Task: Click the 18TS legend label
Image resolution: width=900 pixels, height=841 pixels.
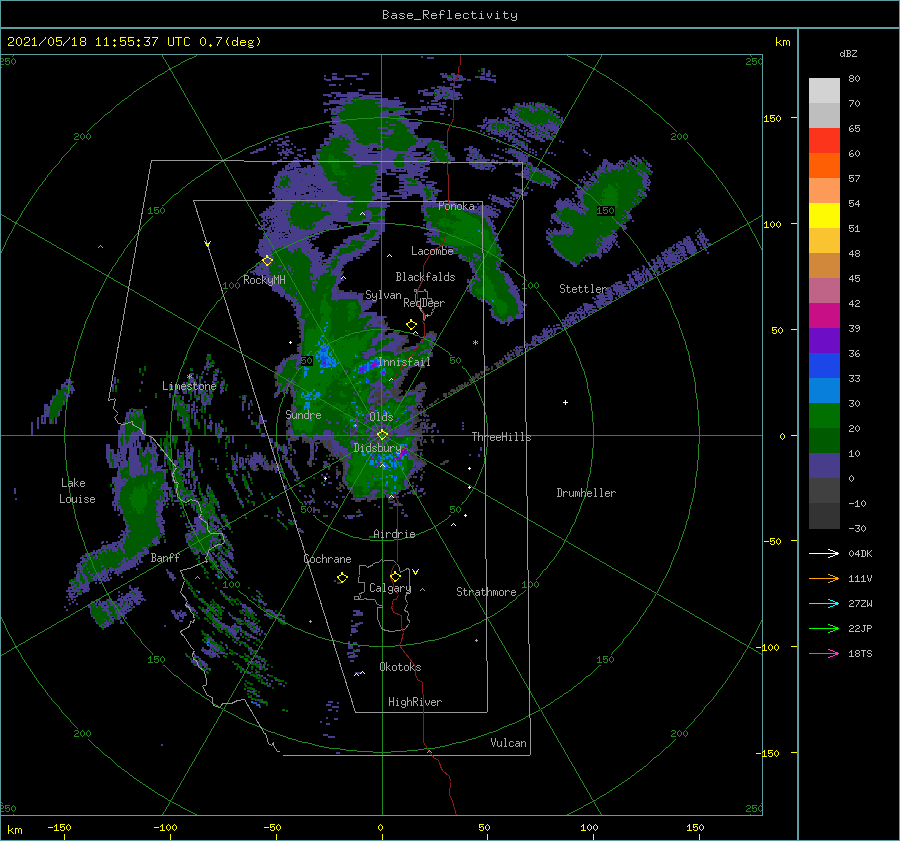Action: (860, 653)
